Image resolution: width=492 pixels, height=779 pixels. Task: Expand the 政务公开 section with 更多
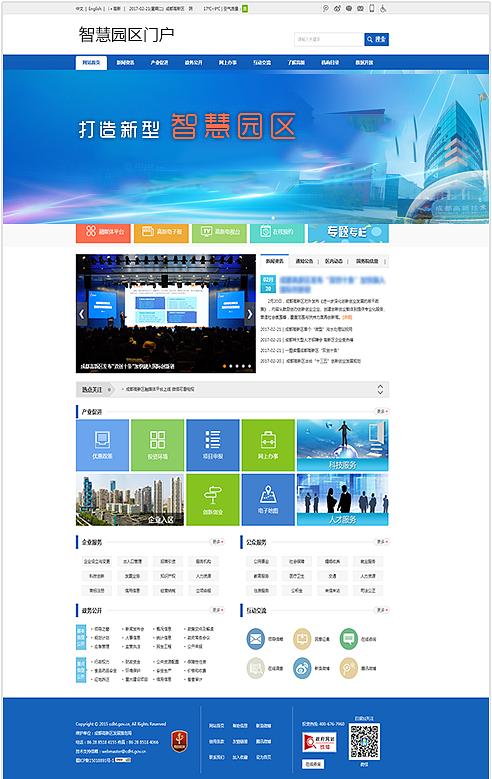coord(218,610)
